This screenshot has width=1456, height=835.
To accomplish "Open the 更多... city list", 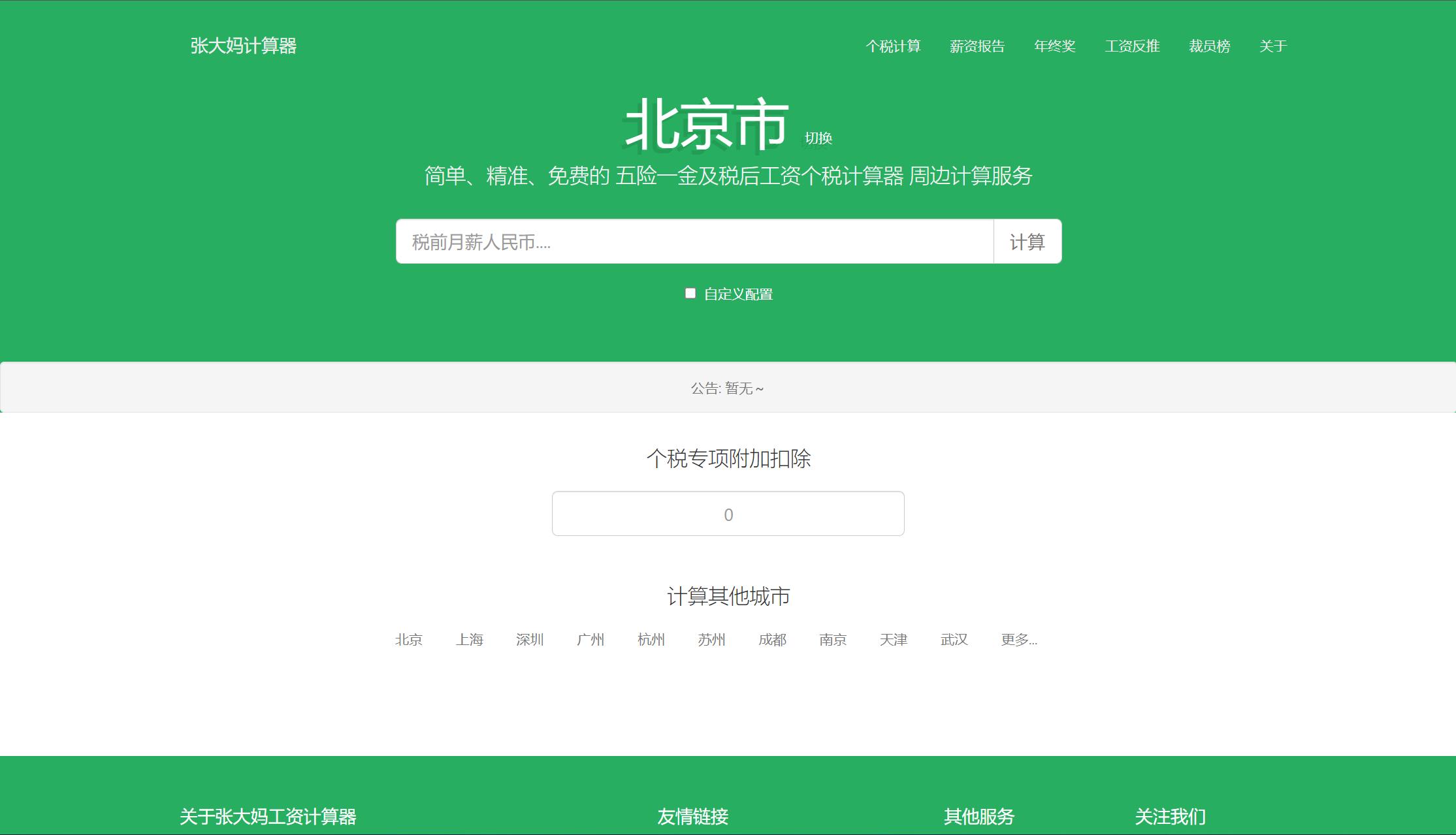I will [x=1018, y=640].
